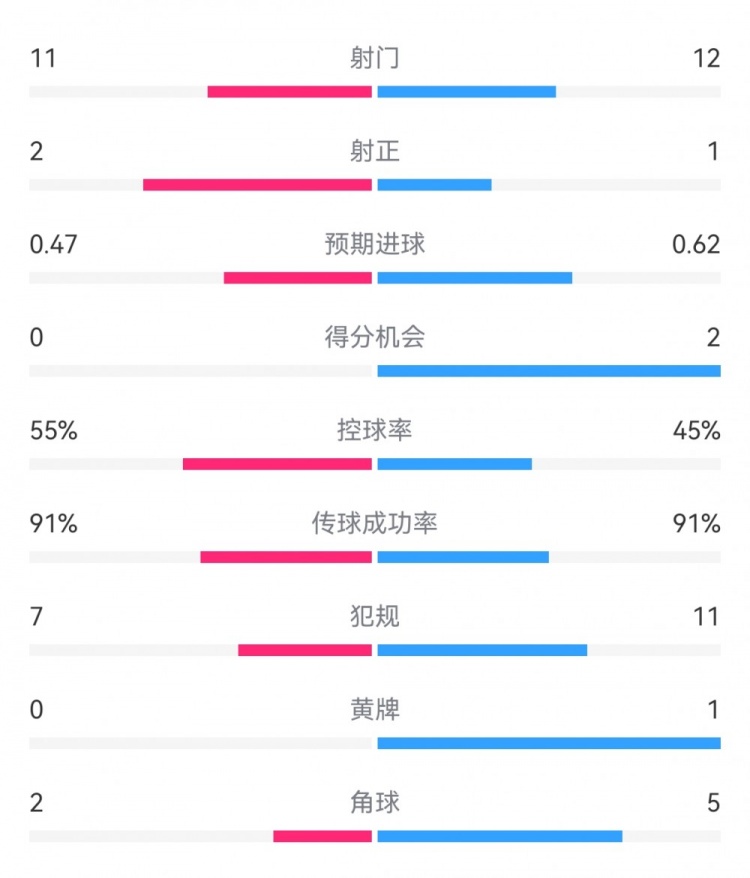Click the blue 黄牌 bar
This screenshot has width=750, height=878.
[x=549, y=743]
